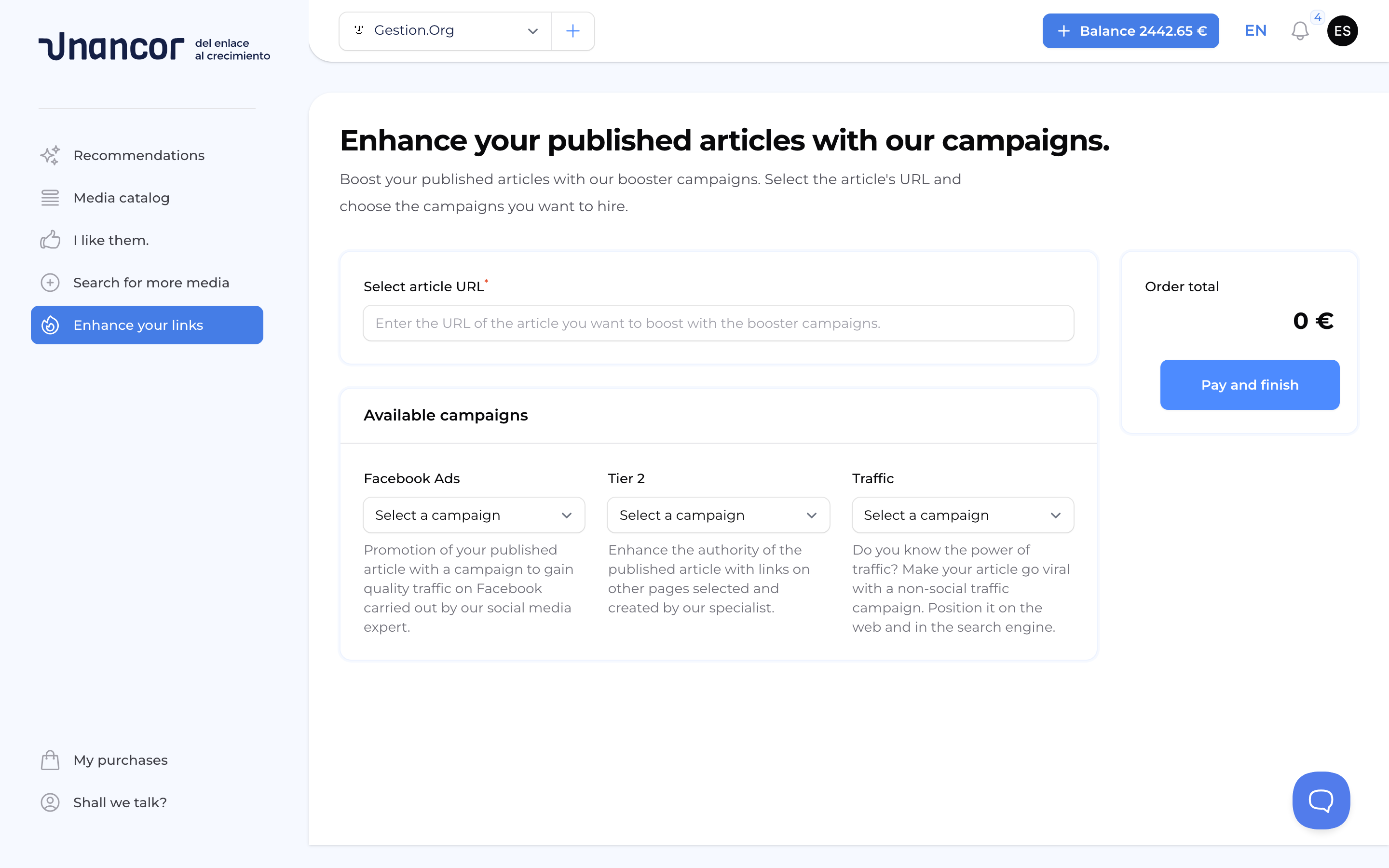This screenshot has height=868, width=1389.
Task: Click the plus icon for Search for more media
Action: [50, 283]
